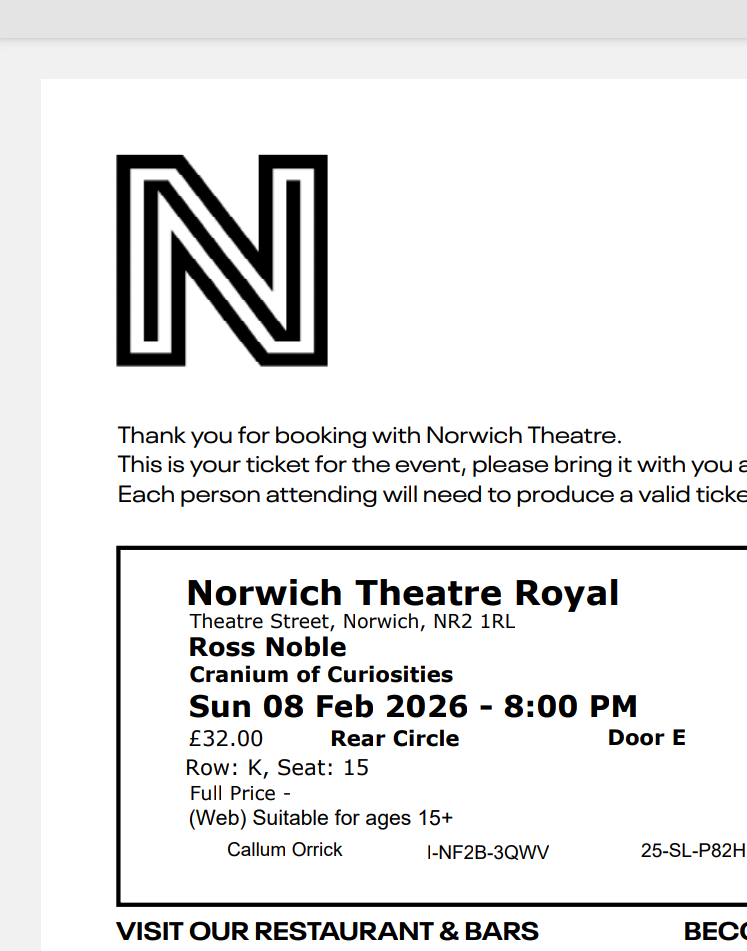747x951 pixels.
Task: Click the Norwich Theatre N logo
Action: tap(222, 261)
